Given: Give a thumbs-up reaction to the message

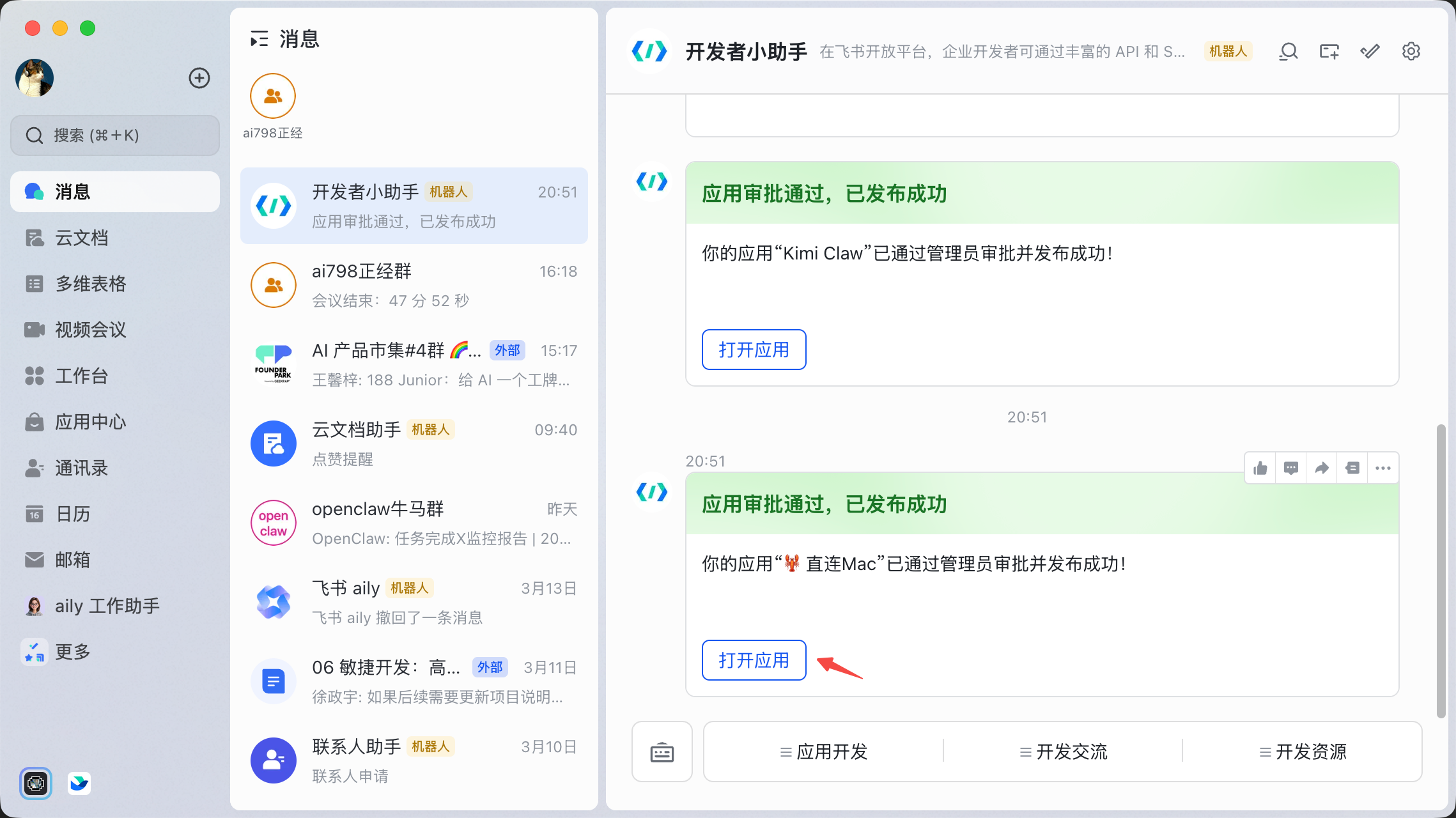Looking at the screenshot, I should click(x=1260, y=468).
